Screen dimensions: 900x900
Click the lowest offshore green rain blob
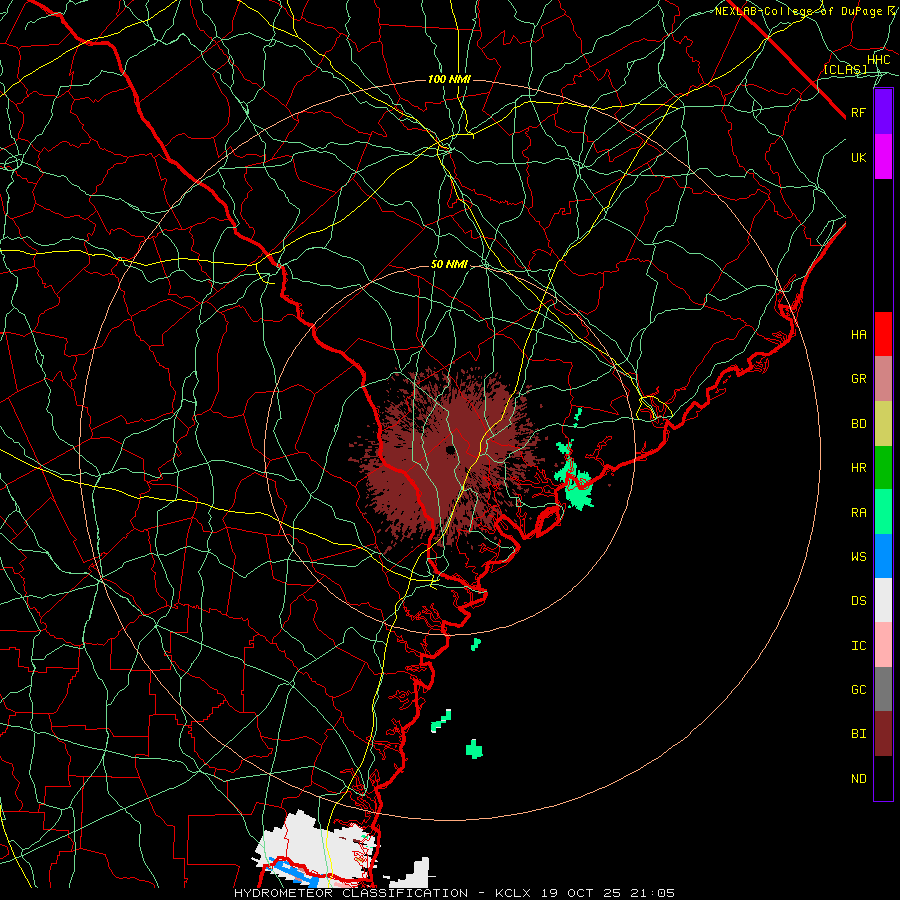[474, 749]
